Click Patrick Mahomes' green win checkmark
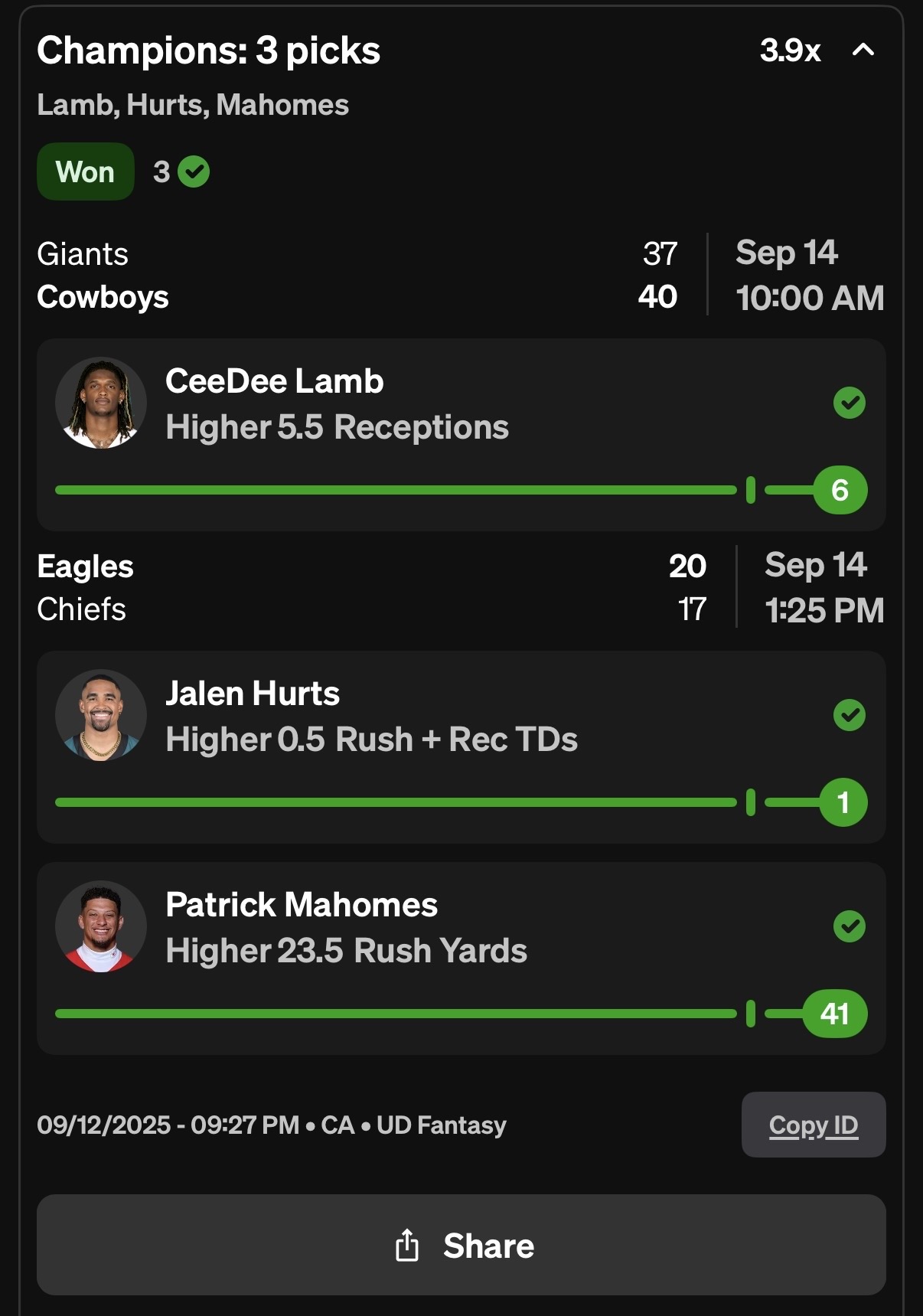 [849, 926]
